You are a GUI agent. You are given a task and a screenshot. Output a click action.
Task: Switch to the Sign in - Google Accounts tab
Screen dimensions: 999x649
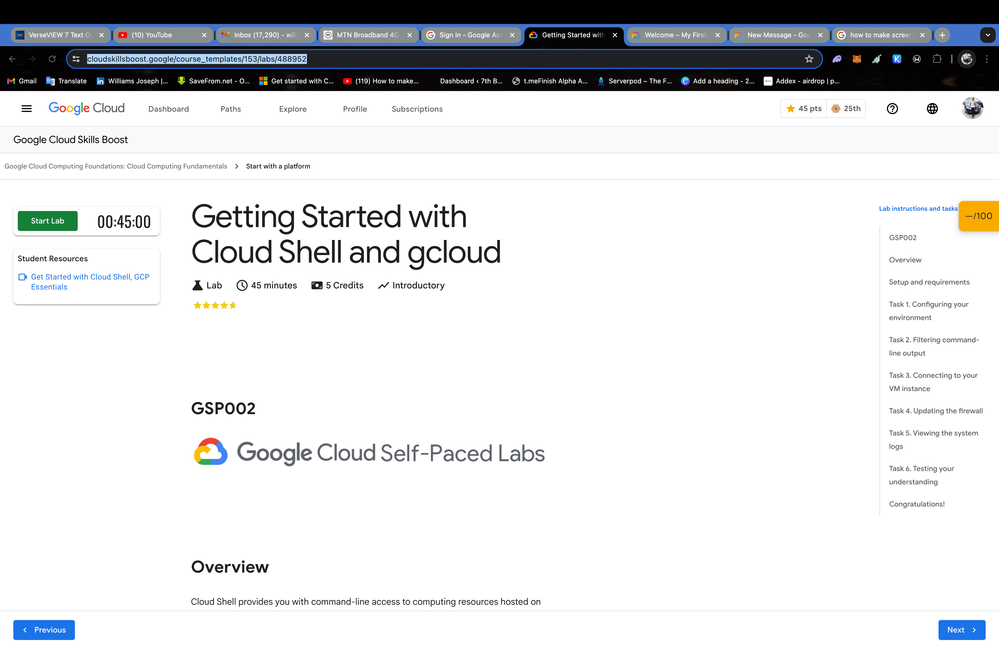pos(470,35)
